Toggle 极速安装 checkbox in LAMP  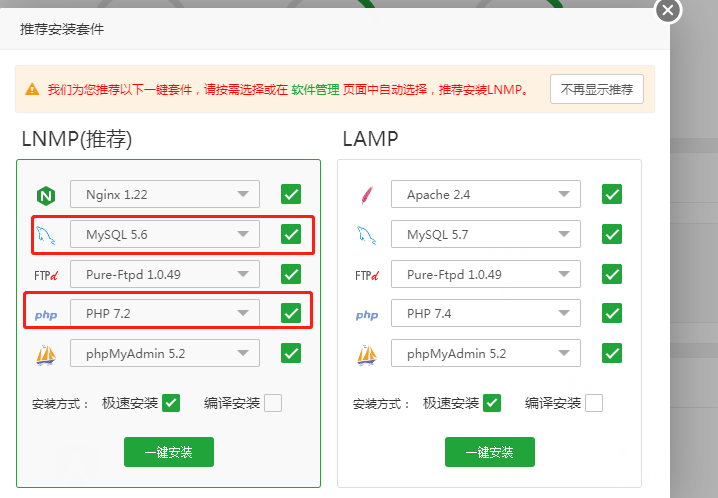pos(492,403)
